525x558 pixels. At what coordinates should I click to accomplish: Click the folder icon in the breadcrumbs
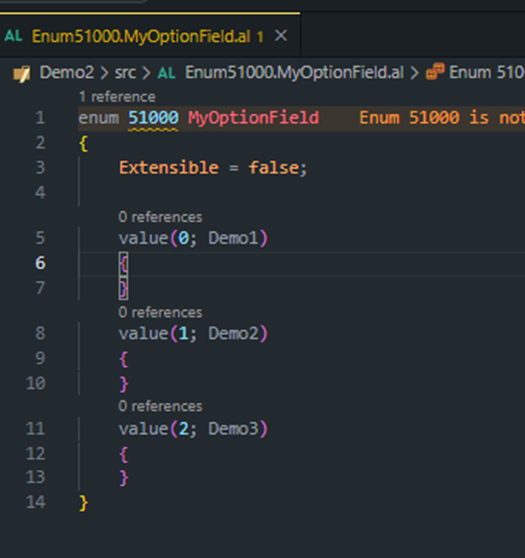22,74
